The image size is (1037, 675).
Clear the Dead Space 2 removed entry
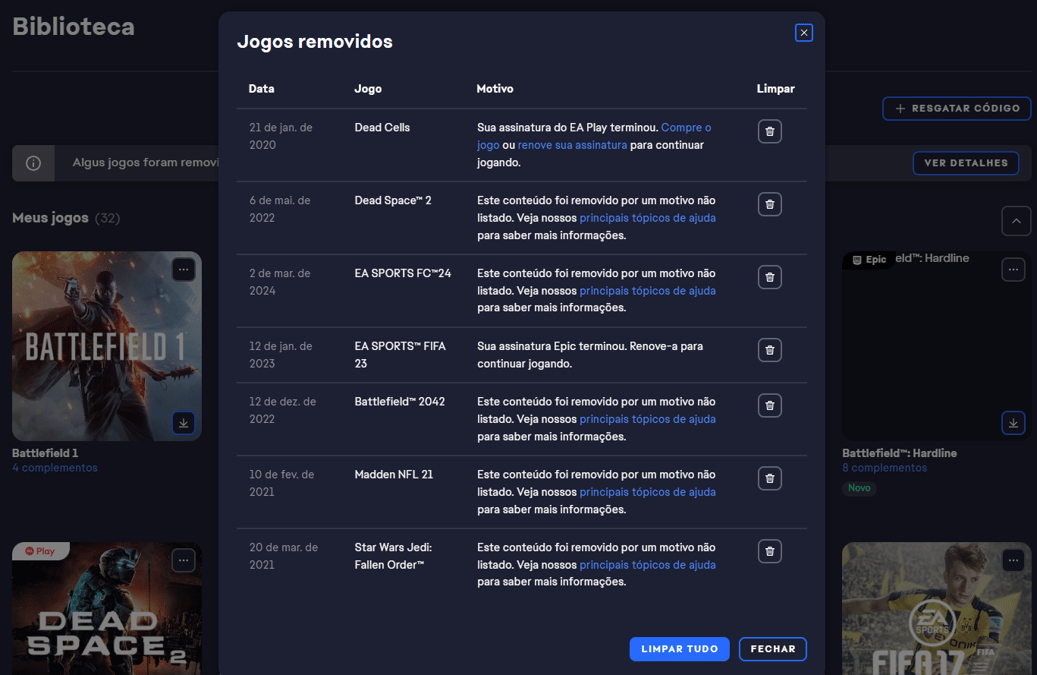769,204
